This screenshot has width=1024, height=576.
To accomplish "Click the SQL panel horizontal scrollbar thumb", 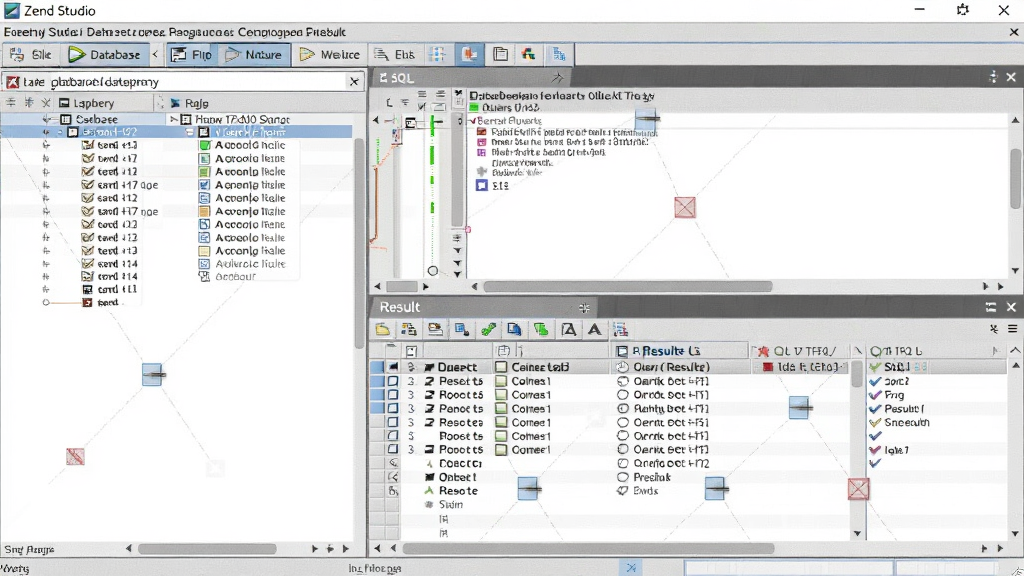I will pos(628,286).
